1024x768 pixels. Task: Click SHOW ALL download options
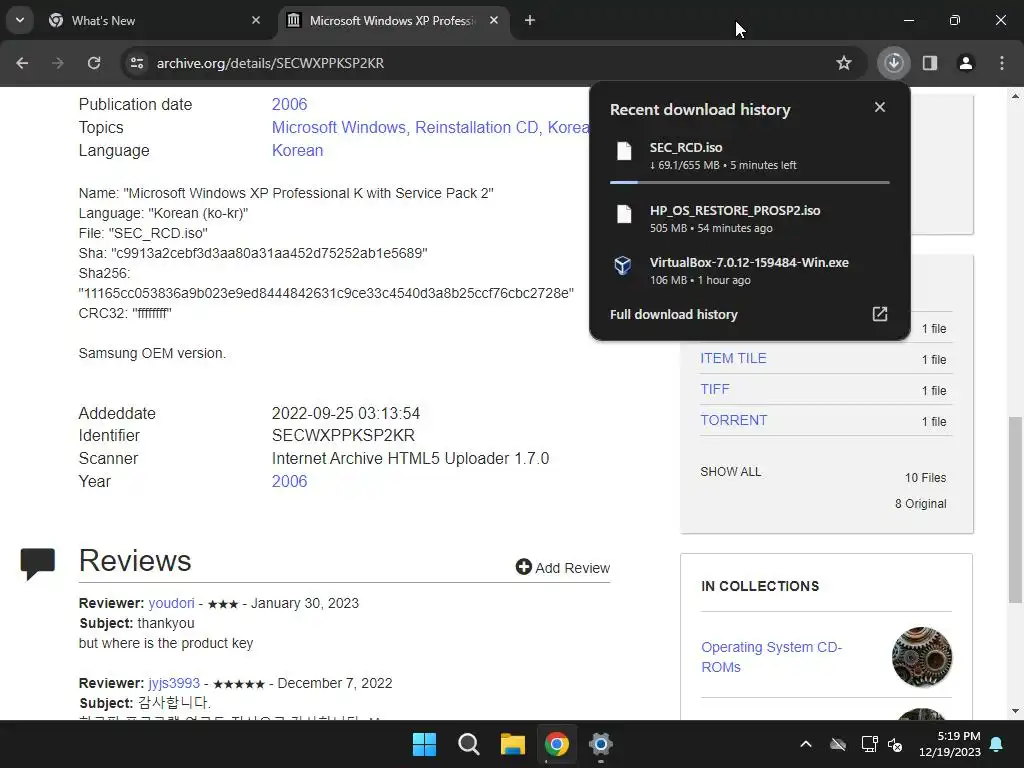(x=730, y=472)
